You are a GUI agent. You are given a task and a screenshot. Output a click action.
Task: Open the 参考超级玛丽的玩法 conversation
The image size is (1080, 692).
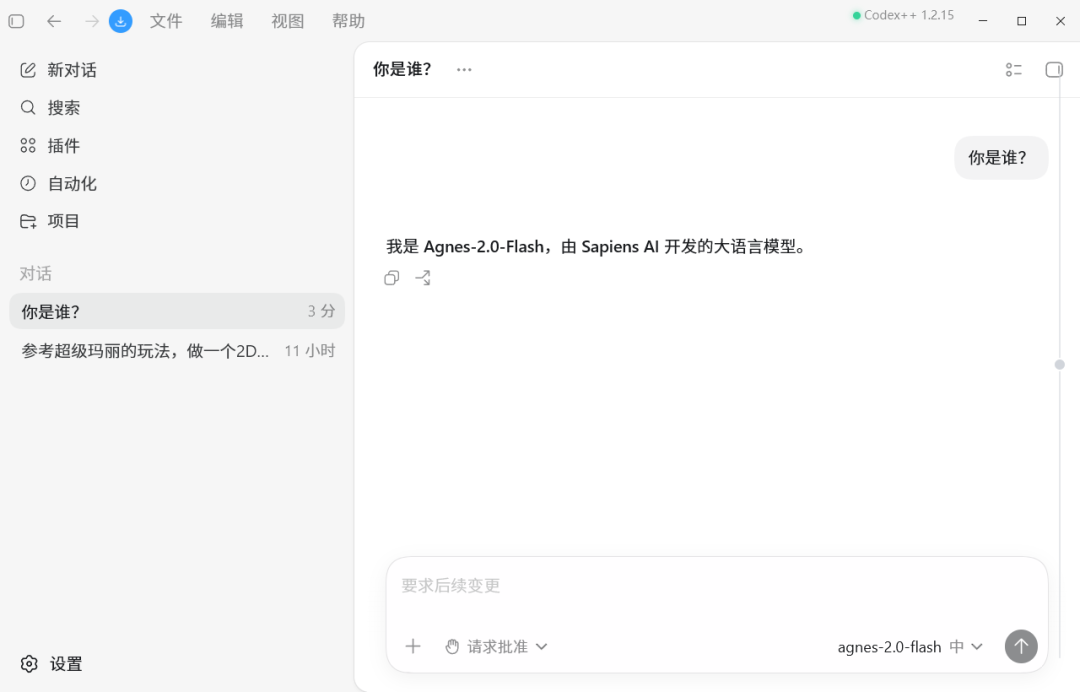(177, 351)
